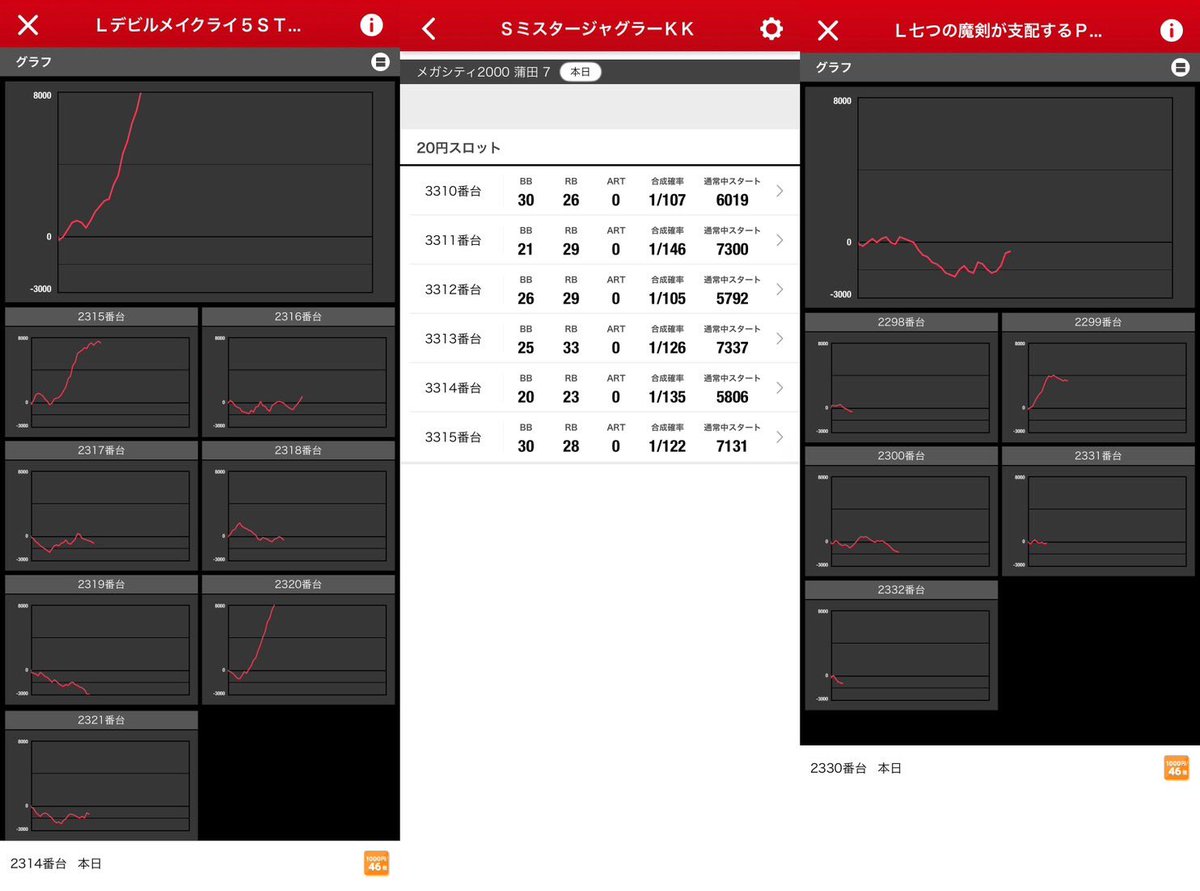
Task: Tap グラフ header in left panel
Action: (x=33, y=62)
